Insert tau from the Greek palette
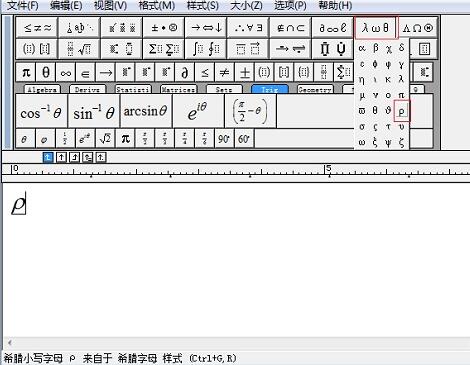Screen dimensions: 470x365 click(388, 127)
